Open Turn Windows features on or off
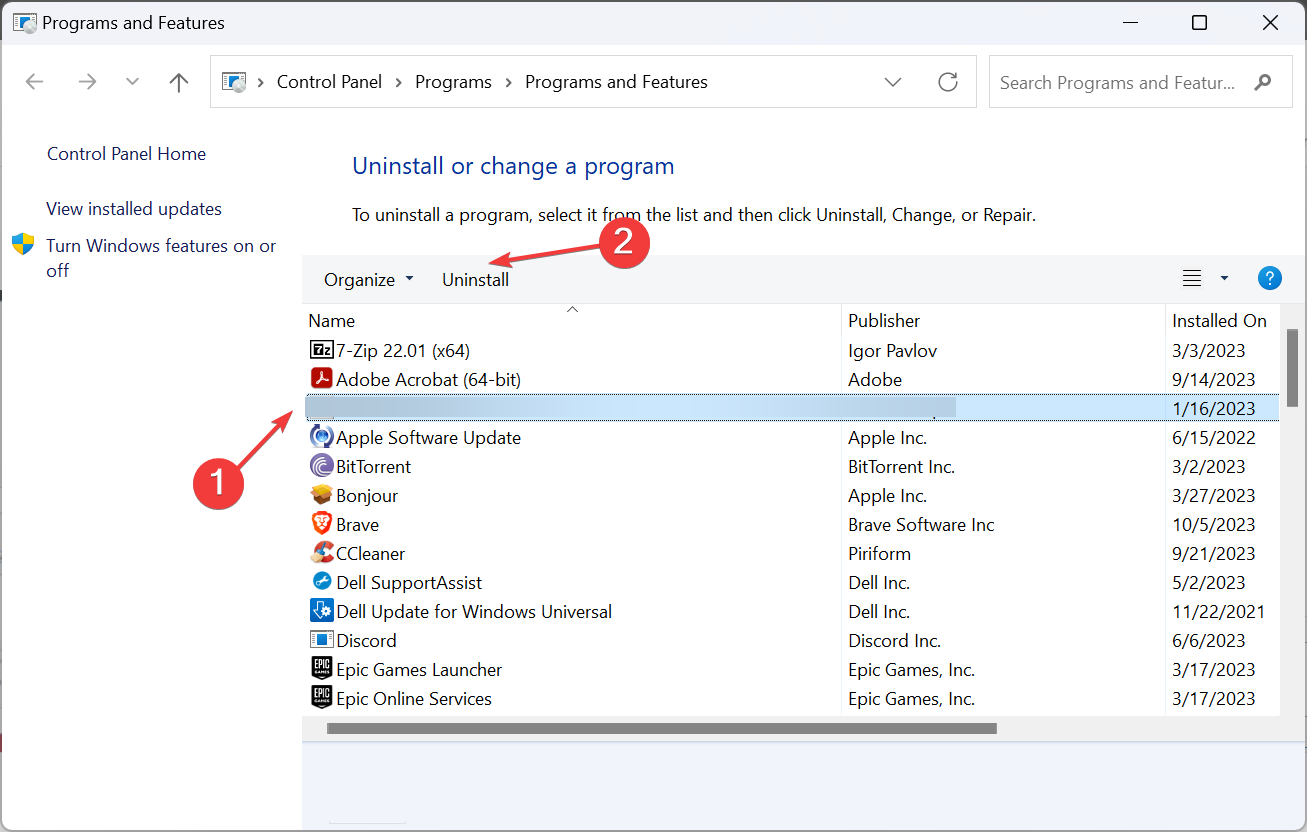Screen dimensions: 1307x832 [161, 258]
